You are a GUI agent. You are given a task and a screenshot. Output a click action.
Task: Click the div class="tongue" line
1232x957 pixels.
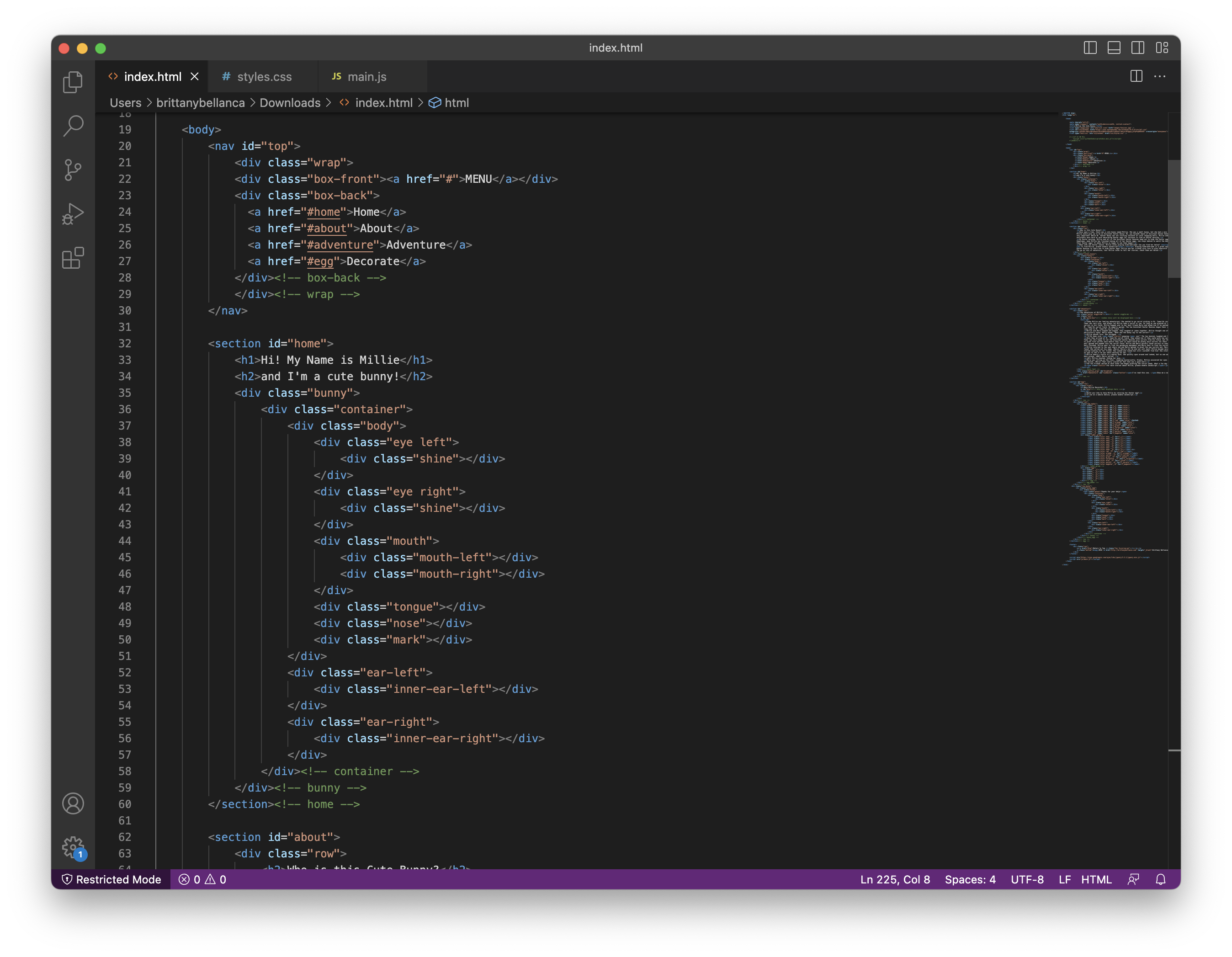[399, 606]
